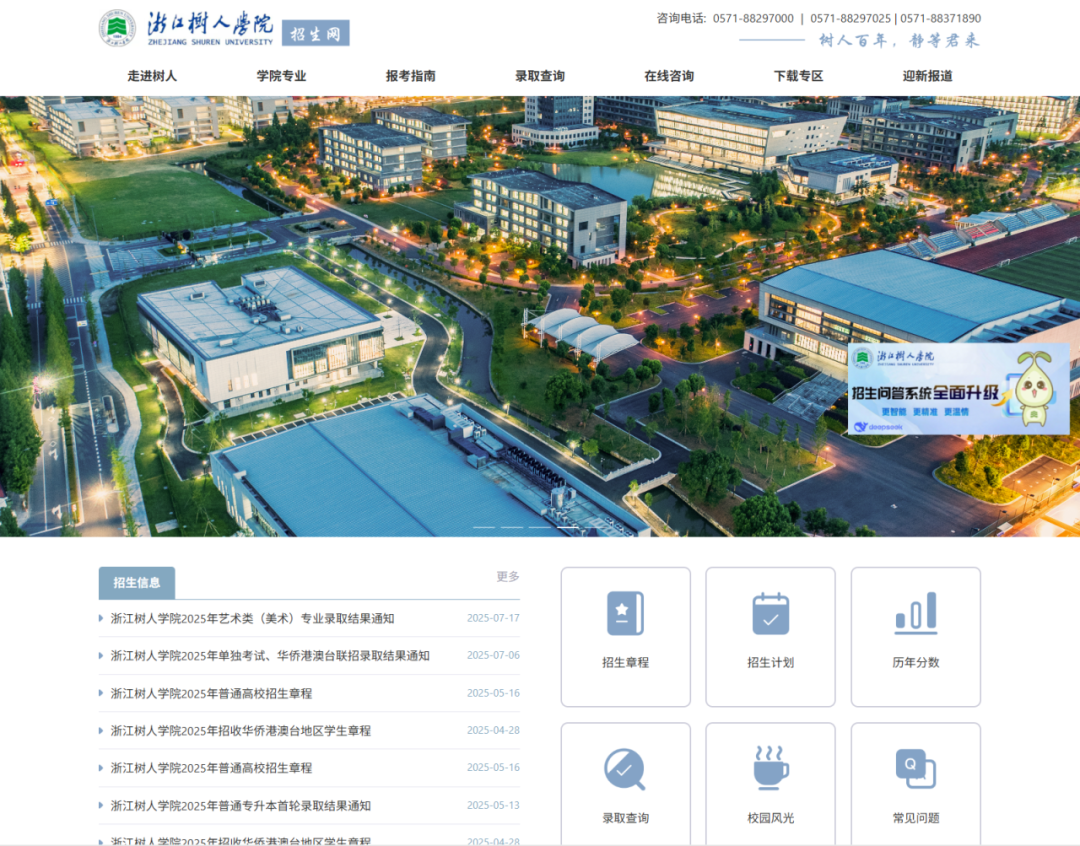Open 2025年普通专升本首轮录取结果通知 article
Screen dimensions: 1080x846
pyautogui.click(x=241, y=805)
